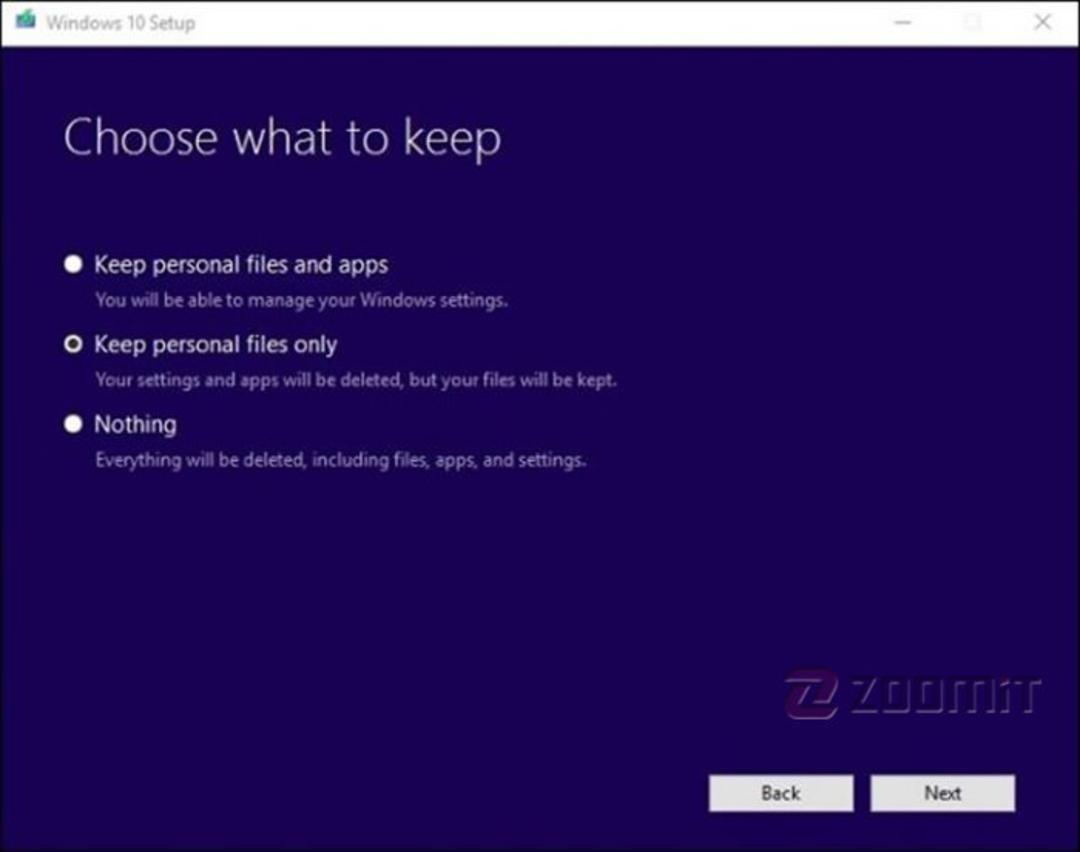Click the greyed-out maximize window button
Image resolution: width=1080 pixels, height=852 pixels.
(973, 23)
